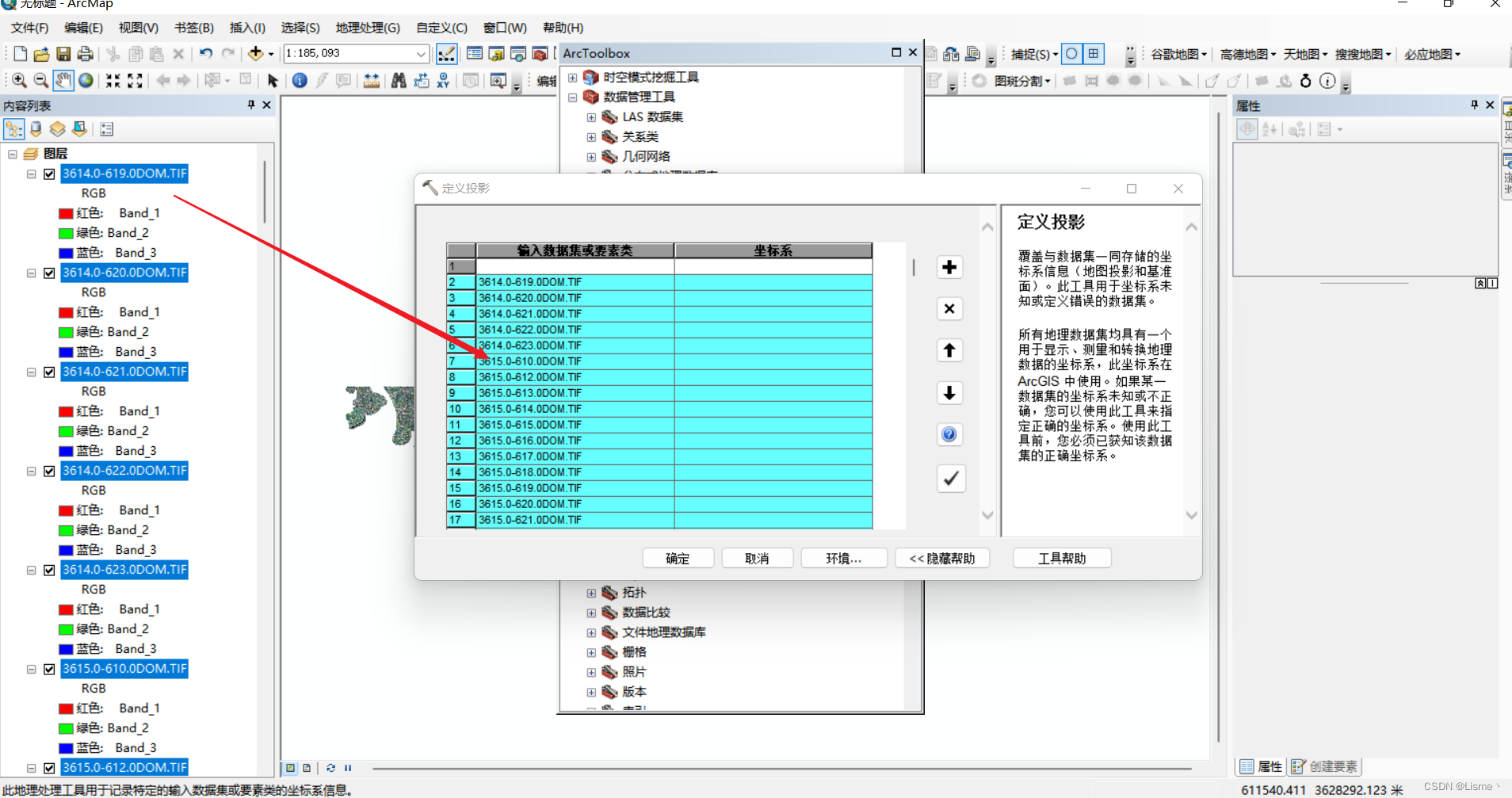Image resolution: width=1512 pixels, height=798 pixels.
Task: Switch to List By Selection view
Action: (x=79, y=129)
